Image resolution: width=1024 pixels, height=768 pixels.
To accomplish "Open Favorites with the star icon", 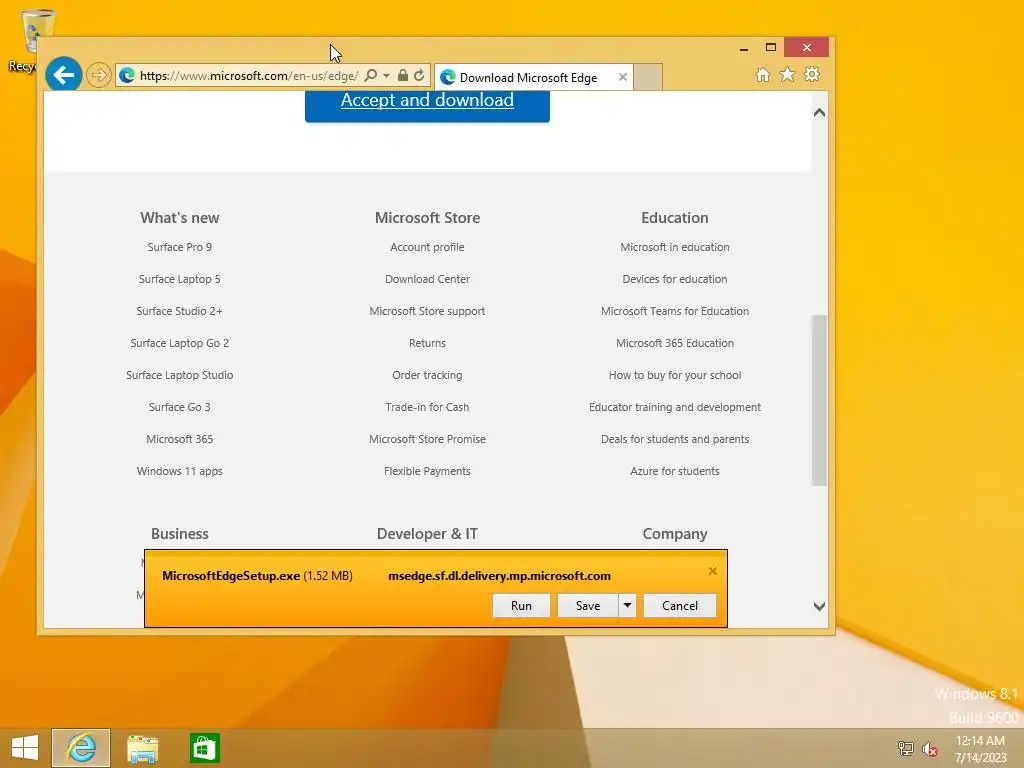I will pos(788,74).
